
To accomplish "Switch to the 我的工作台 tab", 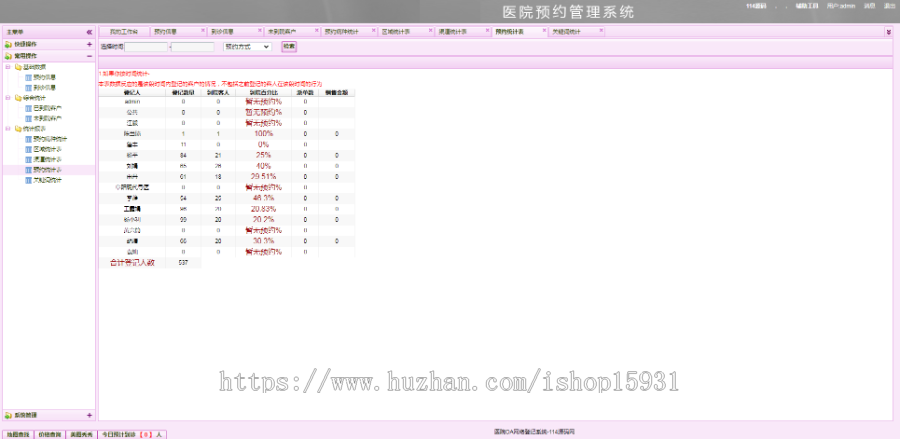I will pyautogui.click(x=123, y=32).
